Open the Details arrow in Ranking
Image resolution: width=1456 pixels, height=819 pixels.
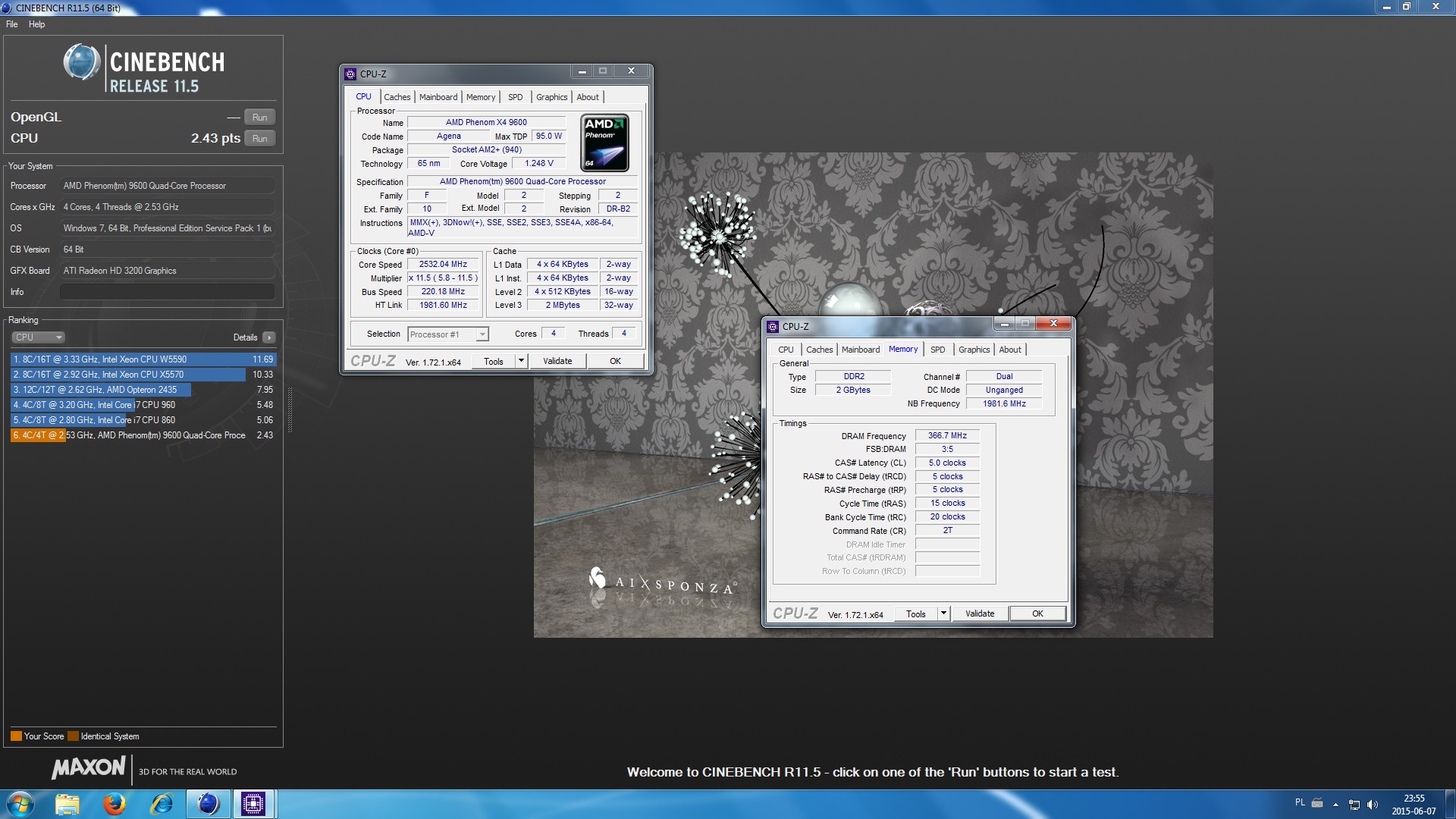pyautogui.click(x=269, y=337)
